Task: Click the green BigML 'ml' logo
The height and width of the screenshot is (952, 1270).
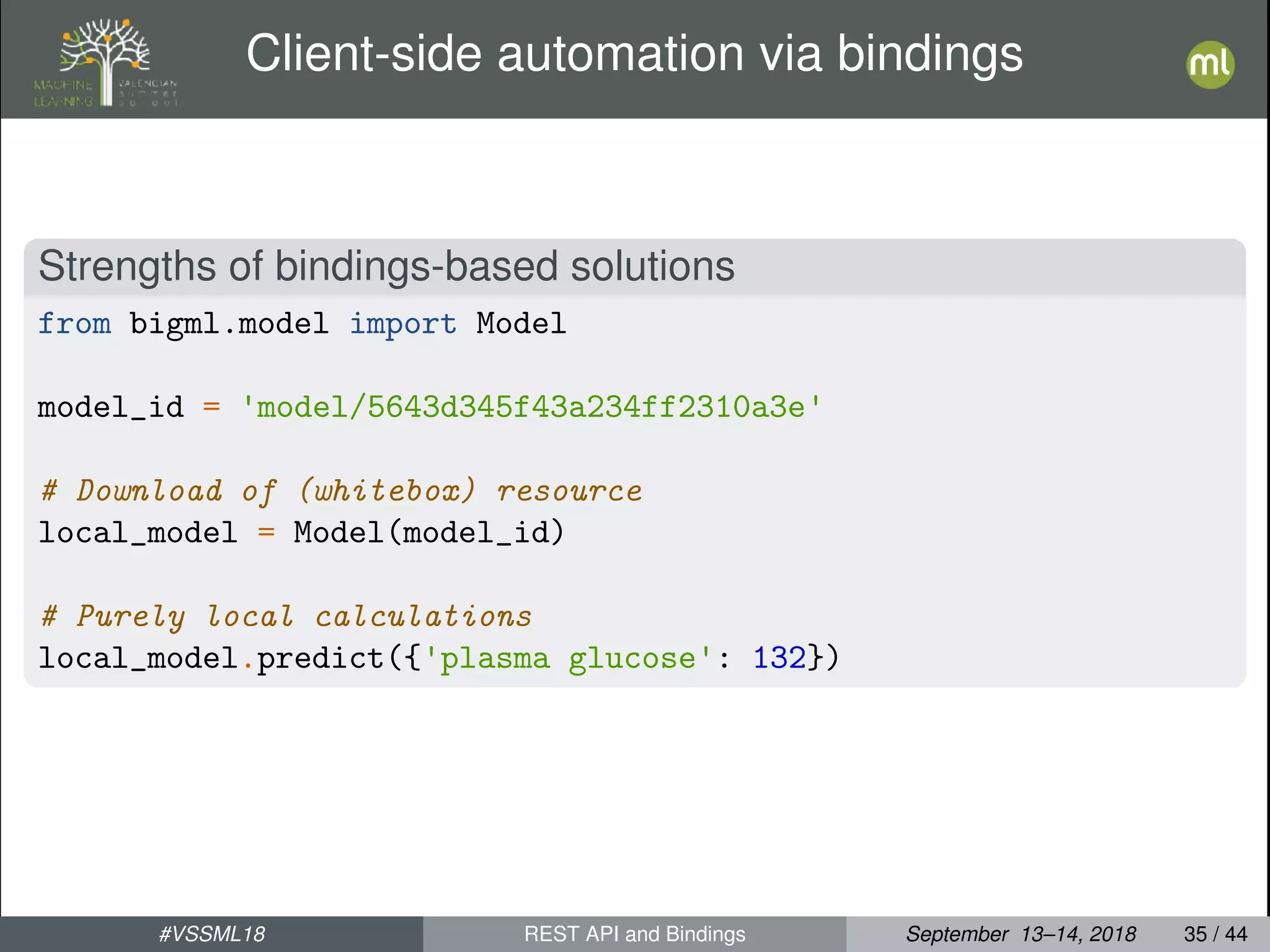Action: (1210, 64)
